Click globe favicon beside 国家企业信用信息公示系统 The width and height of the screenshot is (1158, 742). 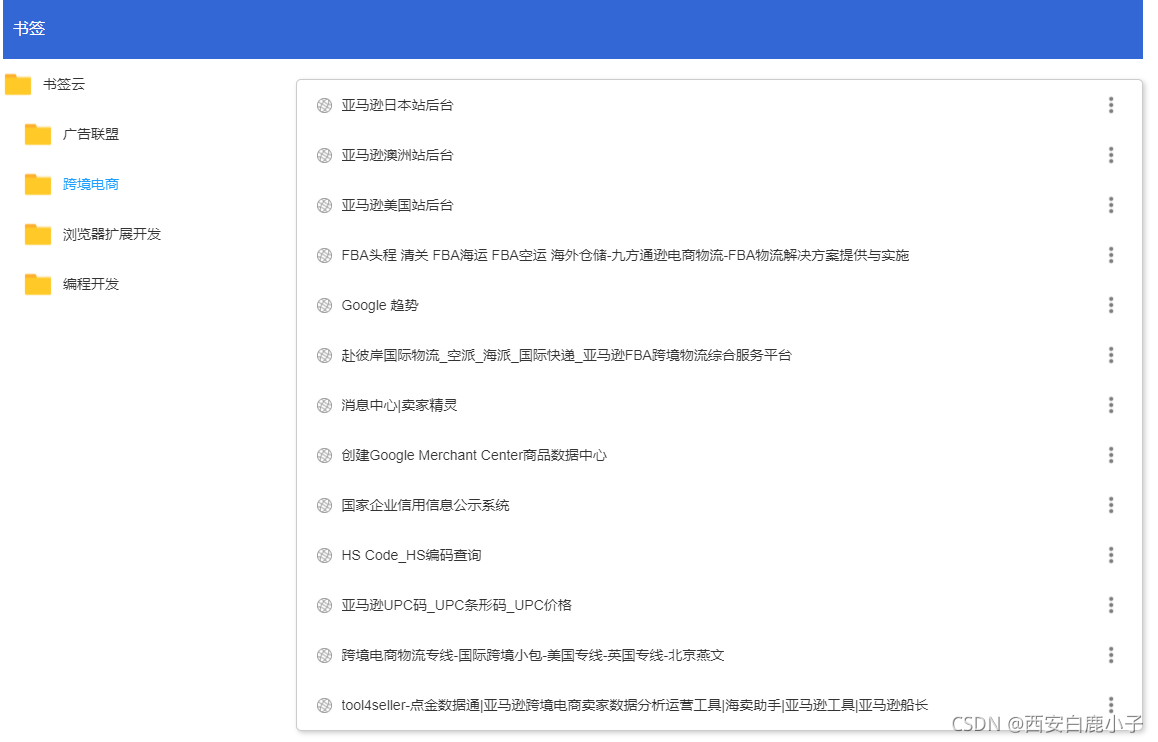[x=324, y=506]
